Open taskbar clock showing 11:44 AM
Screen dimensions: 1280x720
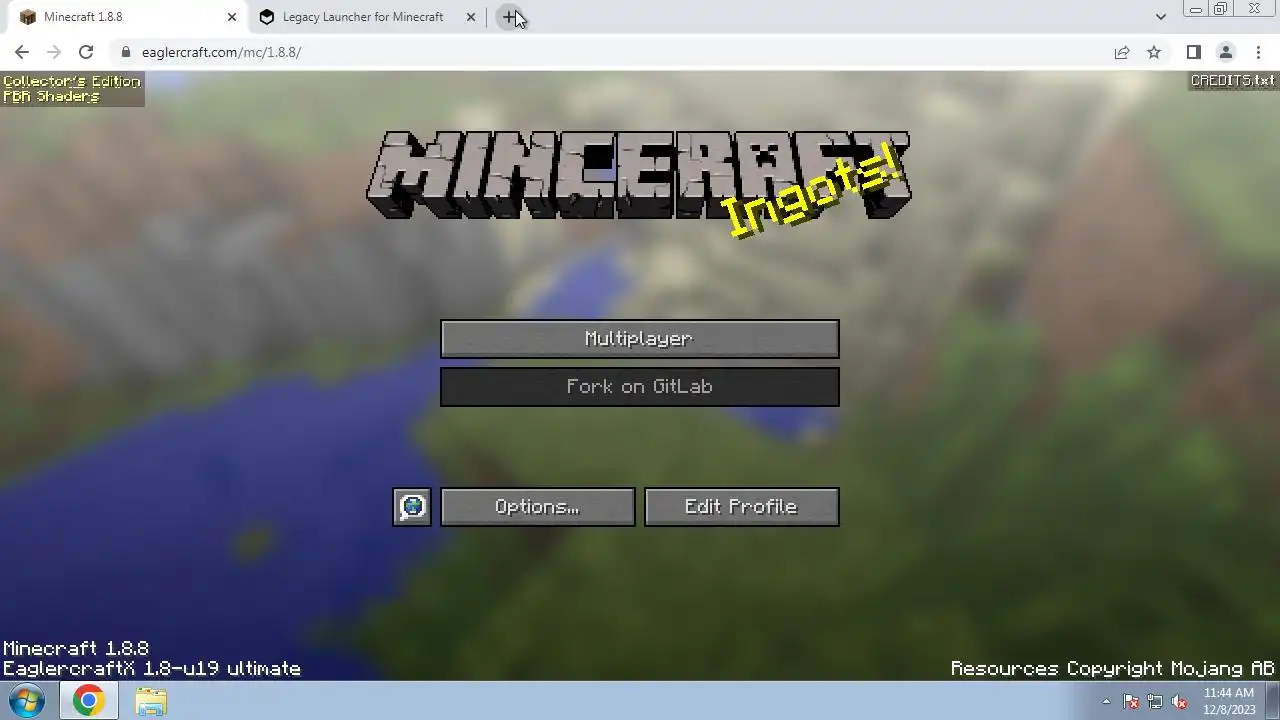pyautogui.click(x=1229, y=701)
